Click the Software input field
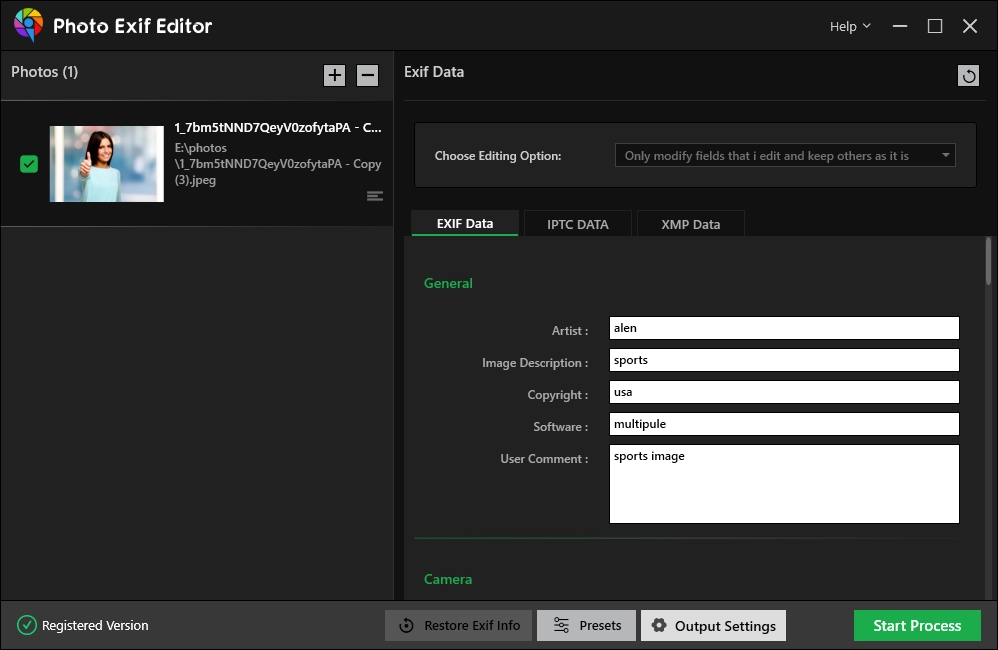The image size is (998, 650). (784, 423)
